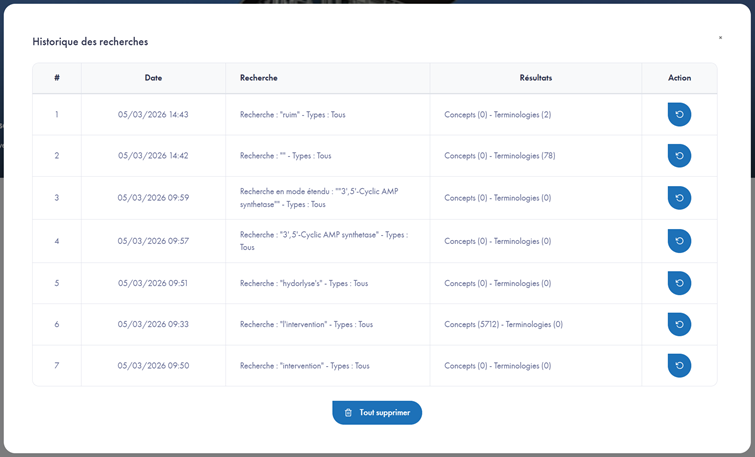Click the Recherche column header
755x457 pixels.
tap(259, 78)
